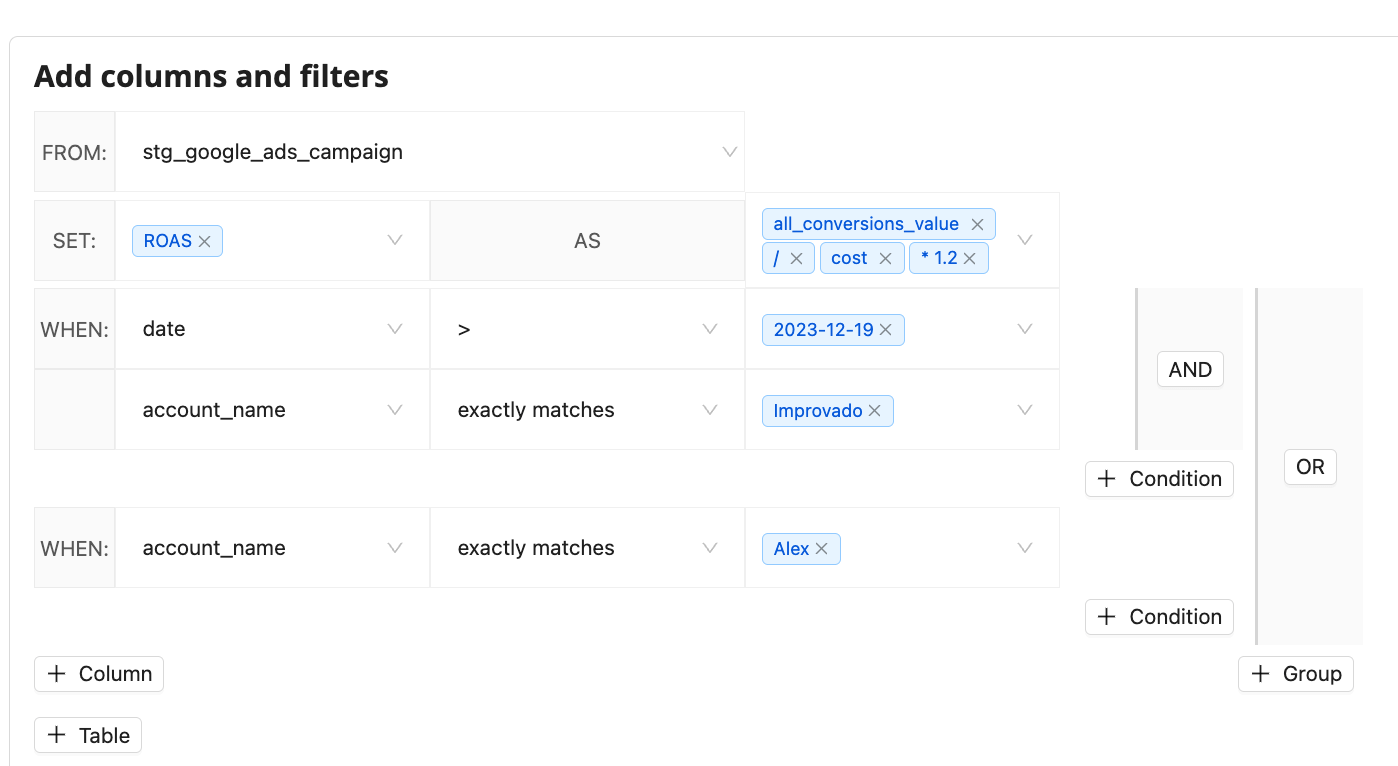This screenshot has height=766, width=1398.
Task: Toggle the AND operator
Action: coord(1190,370)
